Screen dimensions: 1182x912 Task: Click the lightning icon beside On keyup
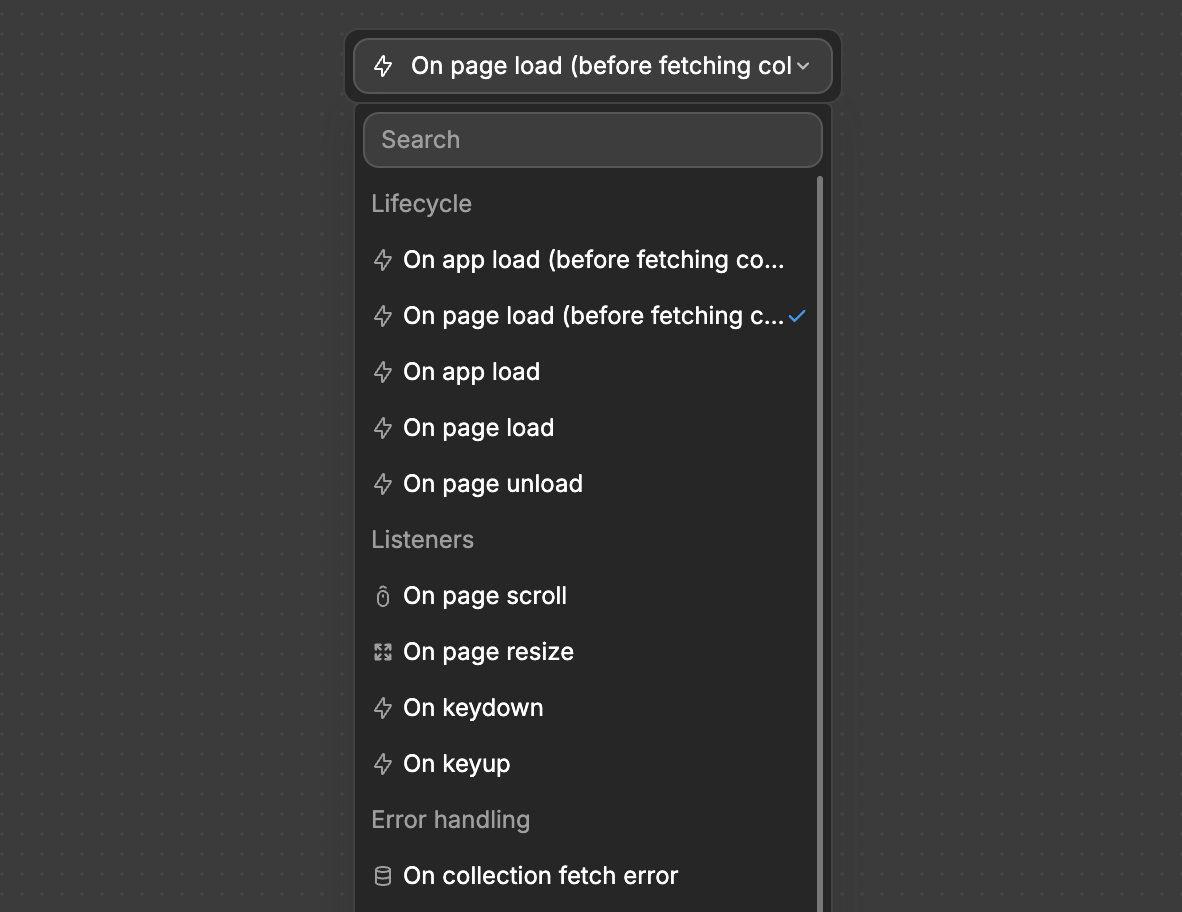pos(382,763)
